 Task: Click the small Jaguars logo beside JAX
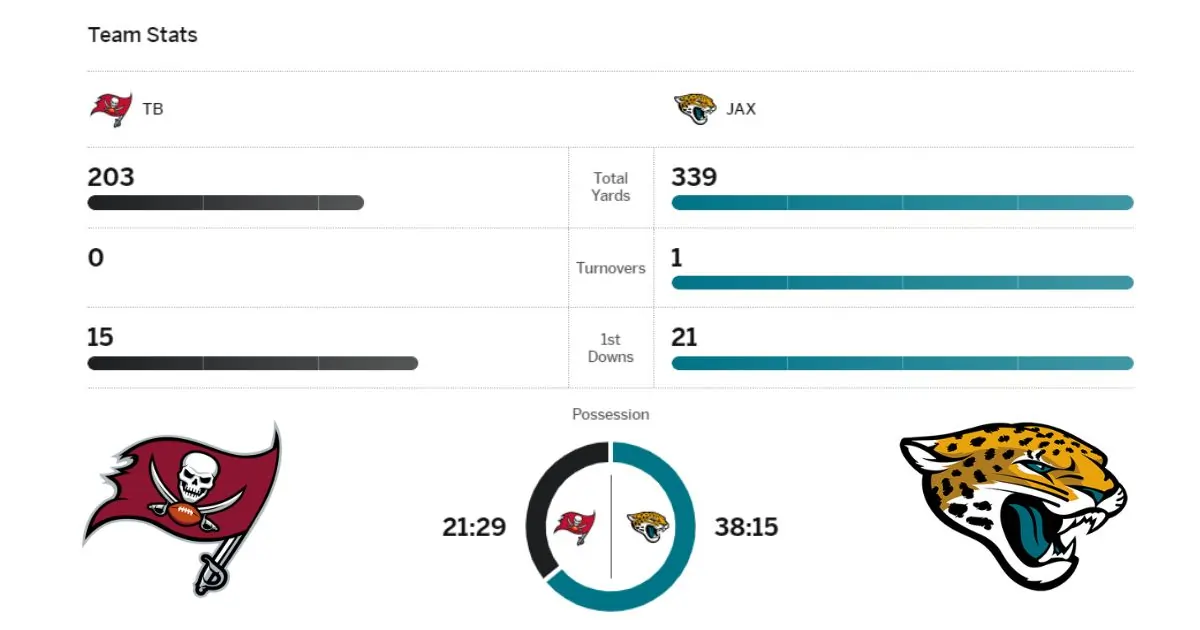click(x=695, y=109)
